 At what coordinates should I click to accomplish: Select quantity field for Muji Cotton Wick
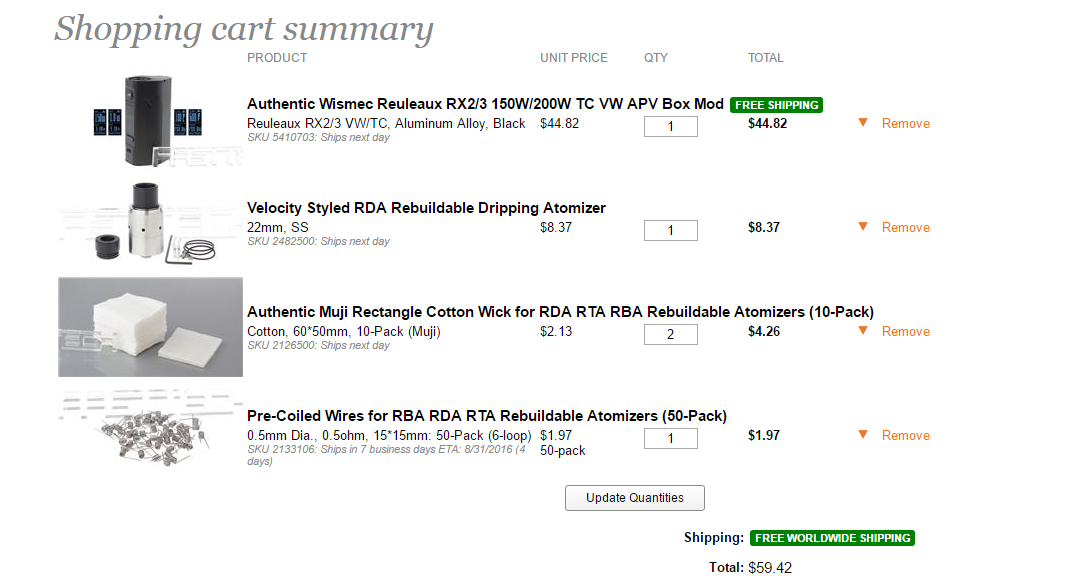671,334
